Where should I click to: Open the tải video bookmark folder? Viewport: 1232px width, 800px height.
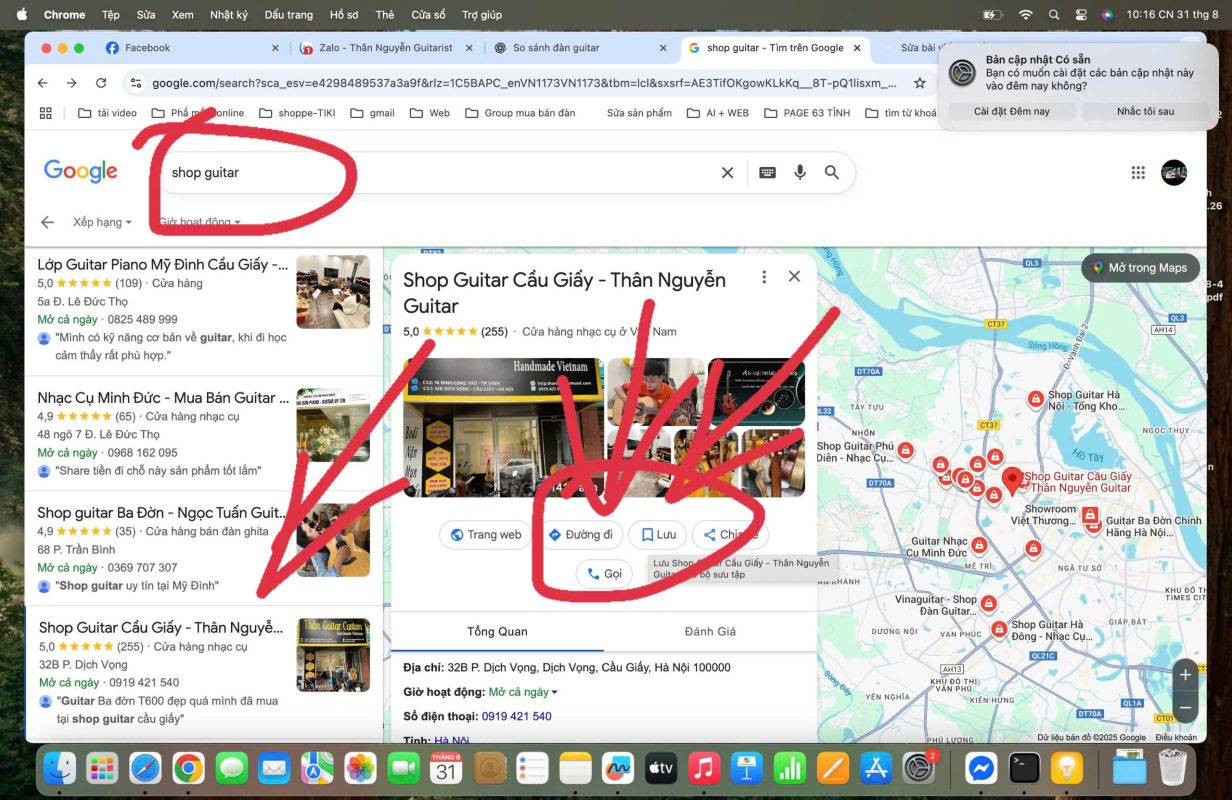107,113
